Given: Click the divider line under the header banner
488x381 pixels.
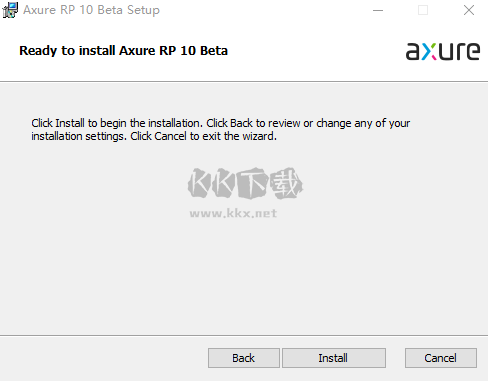Looking at the screenshot, I should [x=244, y=81].
